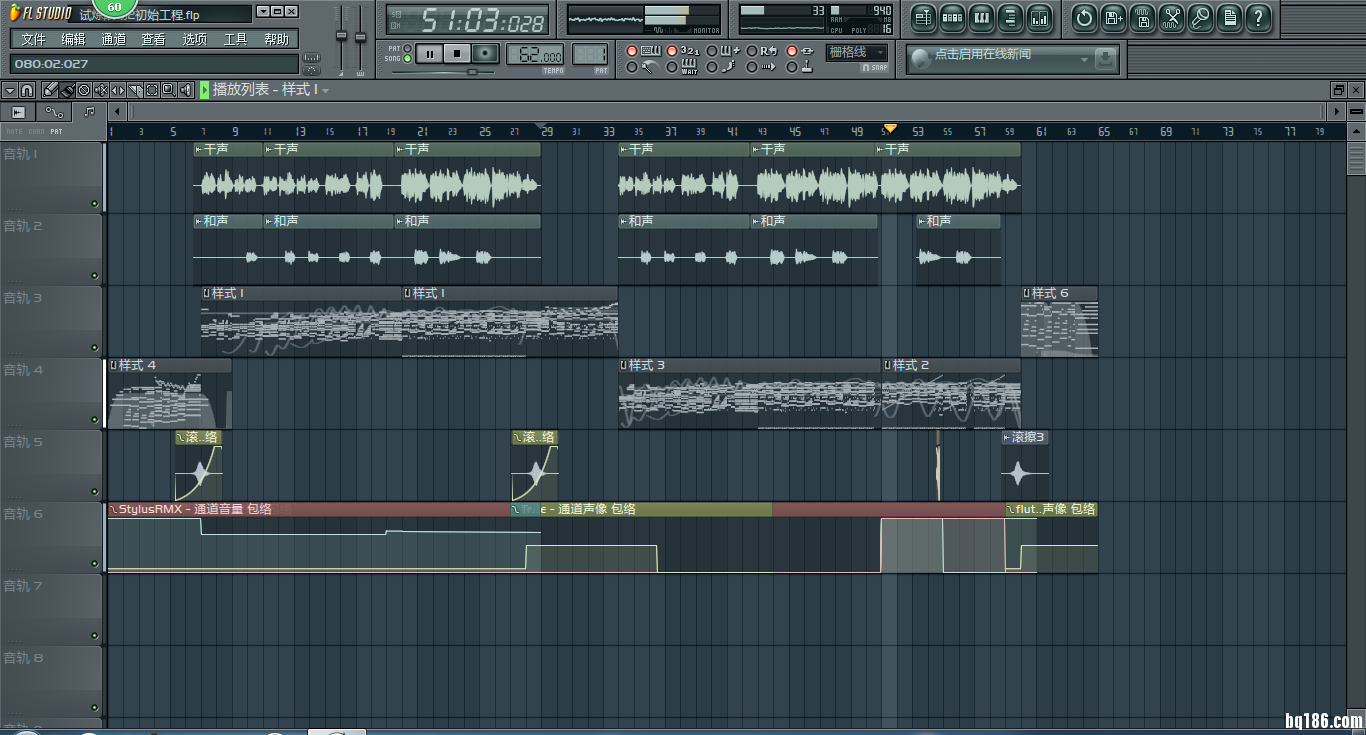Select the zoom magnifier tool
The width and height of the screenshot is (1366, 735).
tap(169, 90)
